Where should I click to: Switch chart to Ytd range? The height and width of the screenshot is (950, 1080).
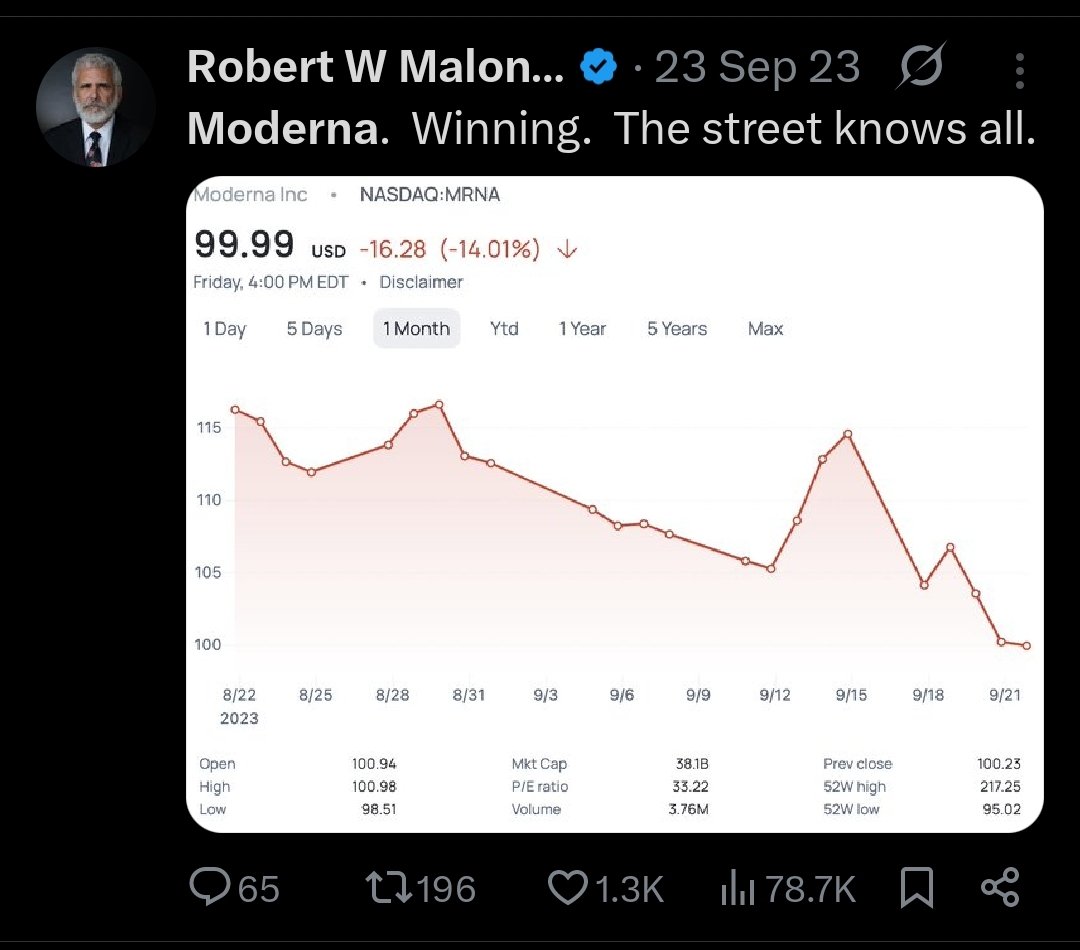point(504,329)
